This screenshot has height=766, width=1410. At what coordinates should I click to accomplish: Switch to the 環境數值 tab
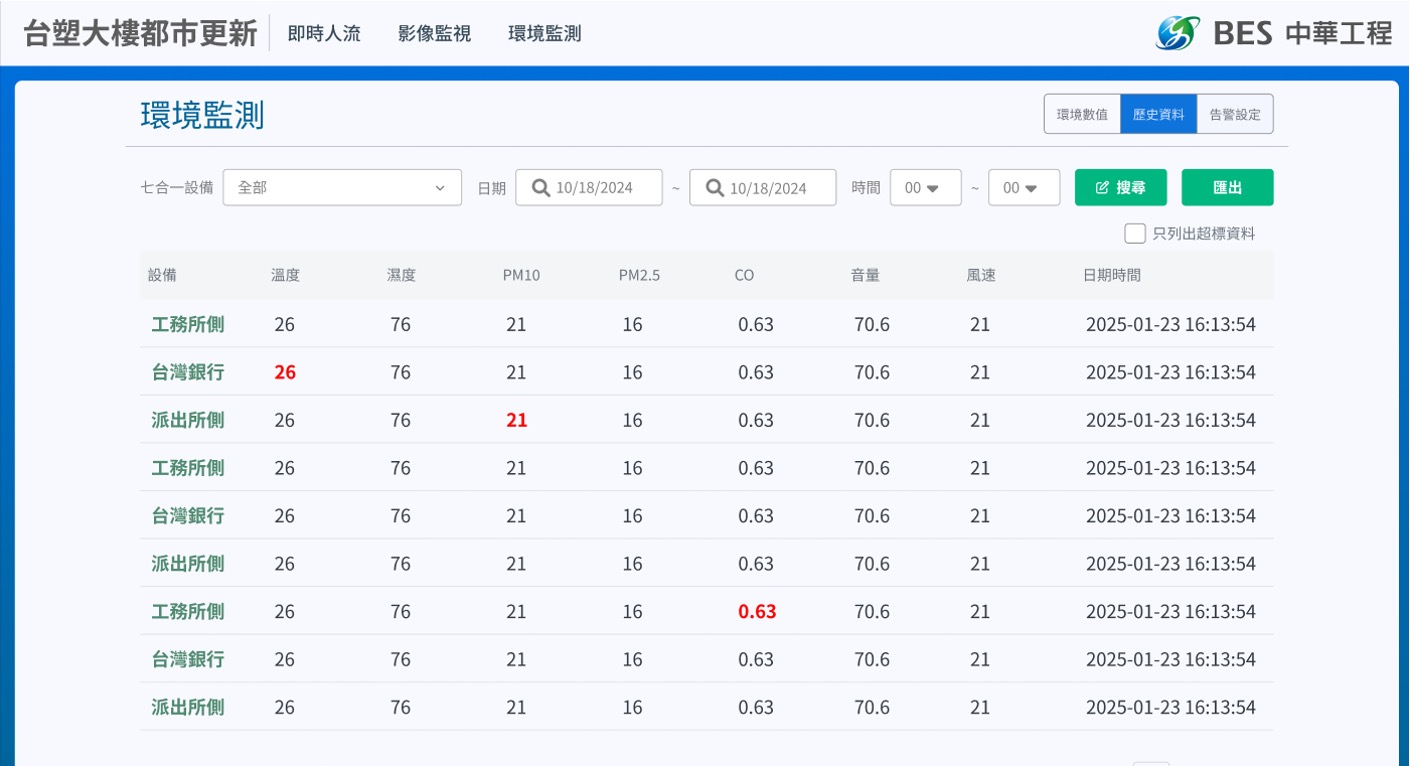coord(1082,114)
